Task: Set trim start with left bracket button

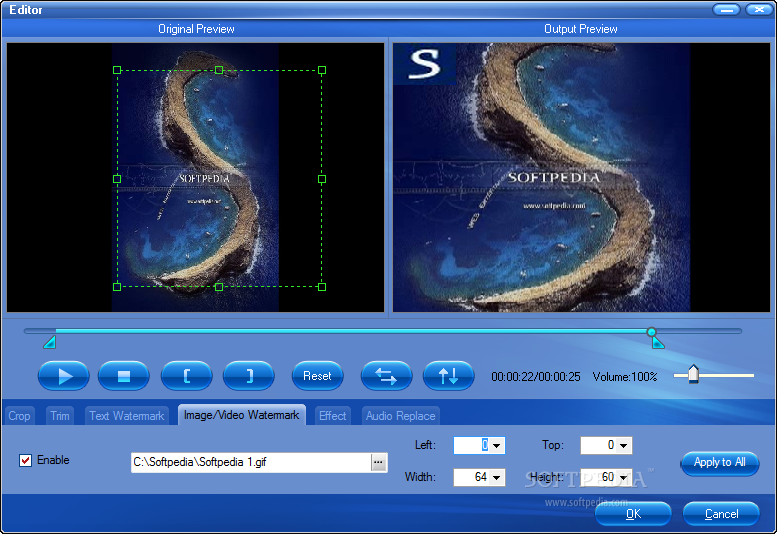Action: click(187, 376)
